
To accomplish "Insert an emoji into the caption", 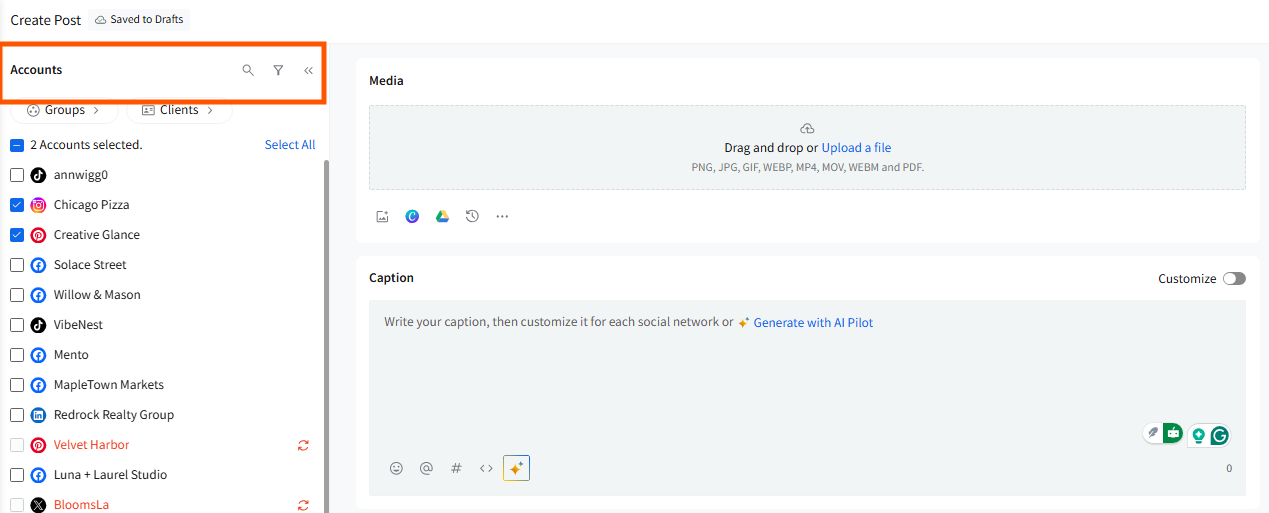I will 396,468.
